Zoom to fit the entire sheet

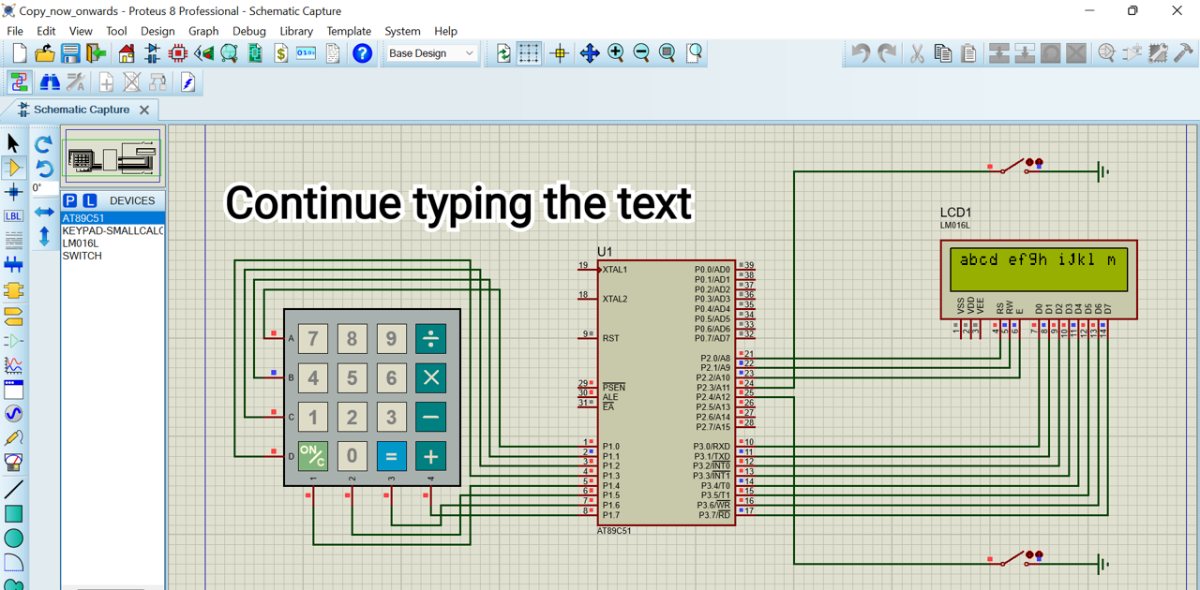click(667, 53)
